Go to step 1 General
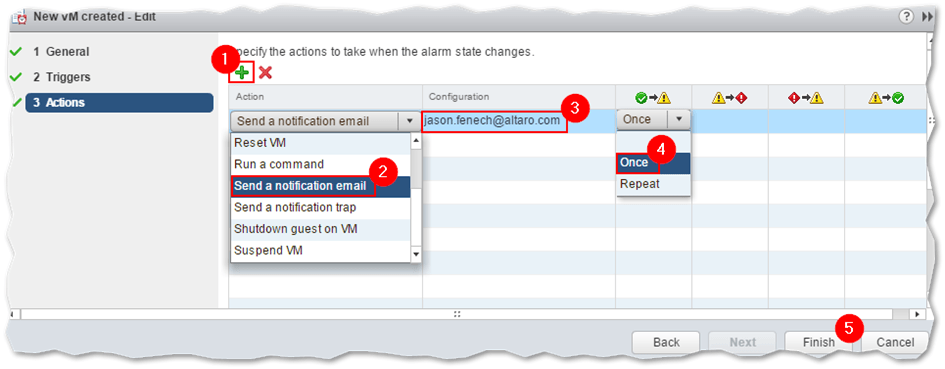The image size is (945, 369). (x=61, y=52)
